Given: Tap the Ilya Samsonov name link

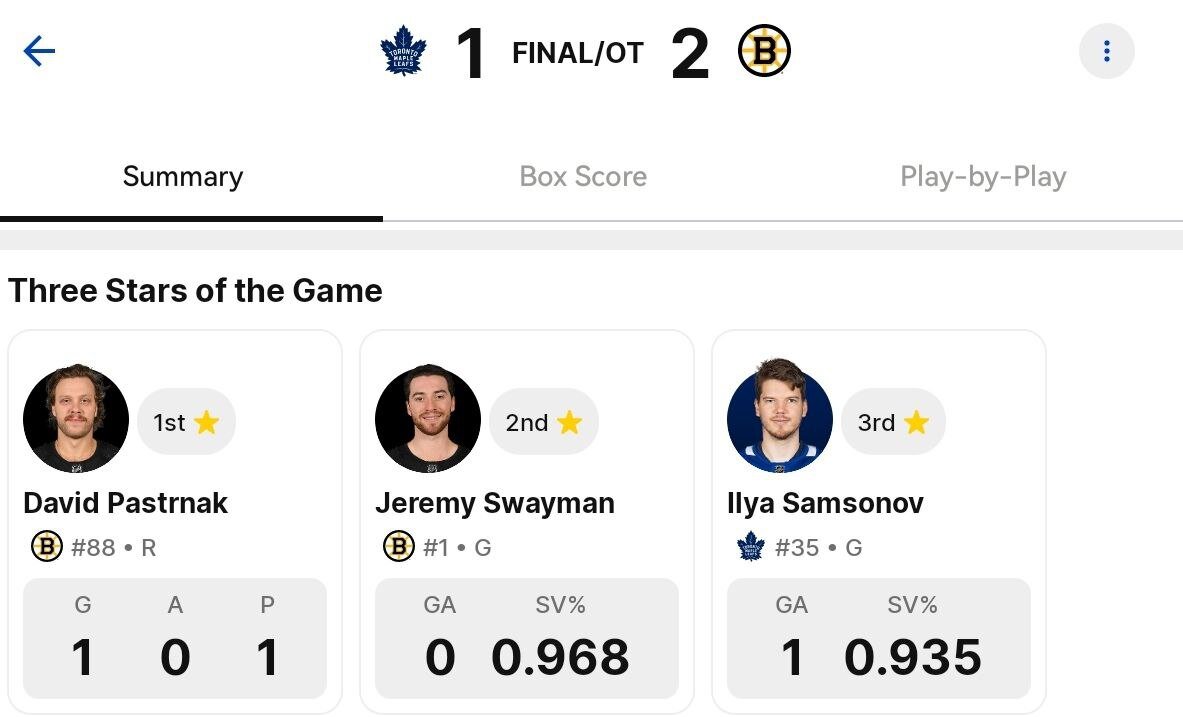Looking at the screenshot, I should [825, 502].
